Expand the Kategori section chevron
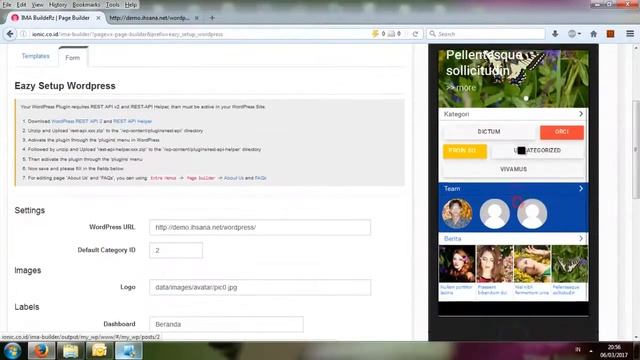The width and height of the screenshot is (640, 360). pyautogui.click(x=581, y=114)
